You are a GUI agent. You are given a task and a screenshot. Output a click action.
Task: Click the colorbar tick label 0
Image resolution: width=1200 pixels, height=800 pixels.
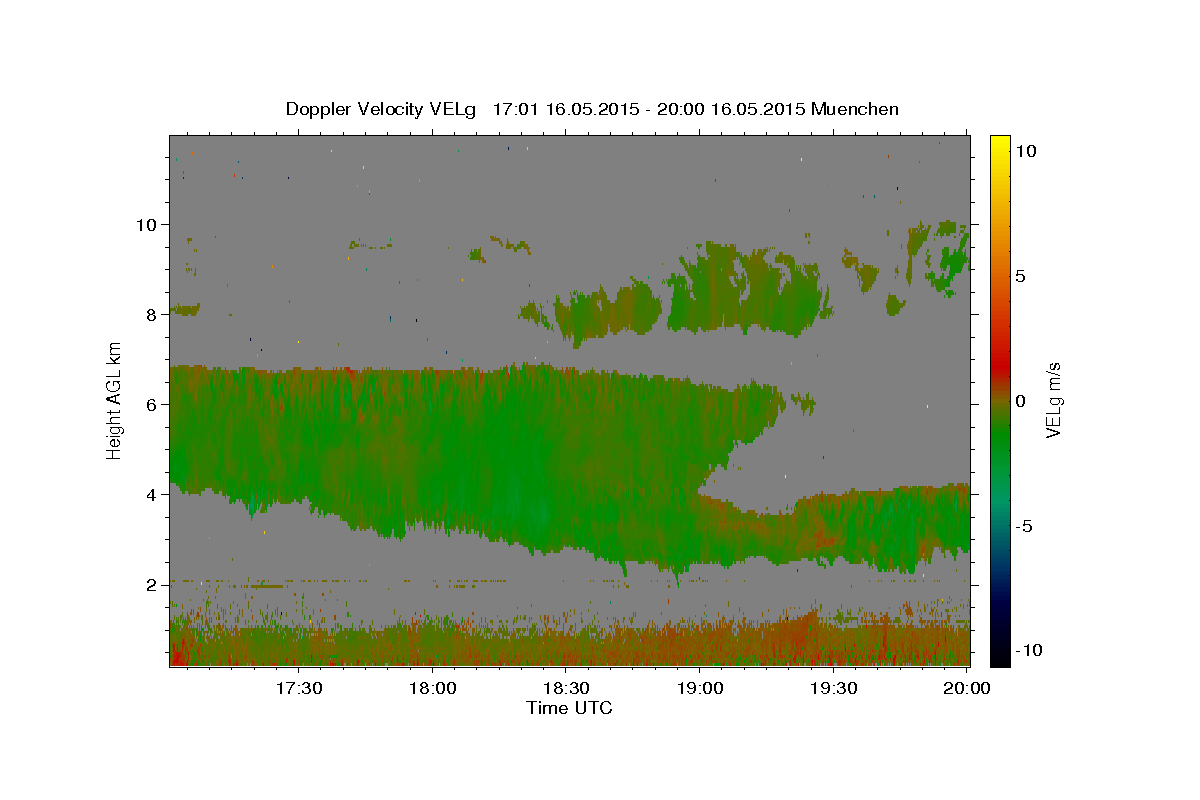point(1020,401)
